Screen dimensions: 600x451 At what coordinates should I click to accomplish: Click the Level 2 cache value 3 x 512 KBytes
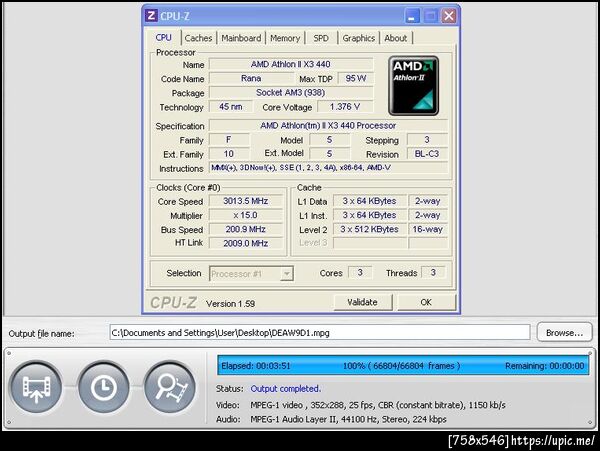[x=370, y=230]
